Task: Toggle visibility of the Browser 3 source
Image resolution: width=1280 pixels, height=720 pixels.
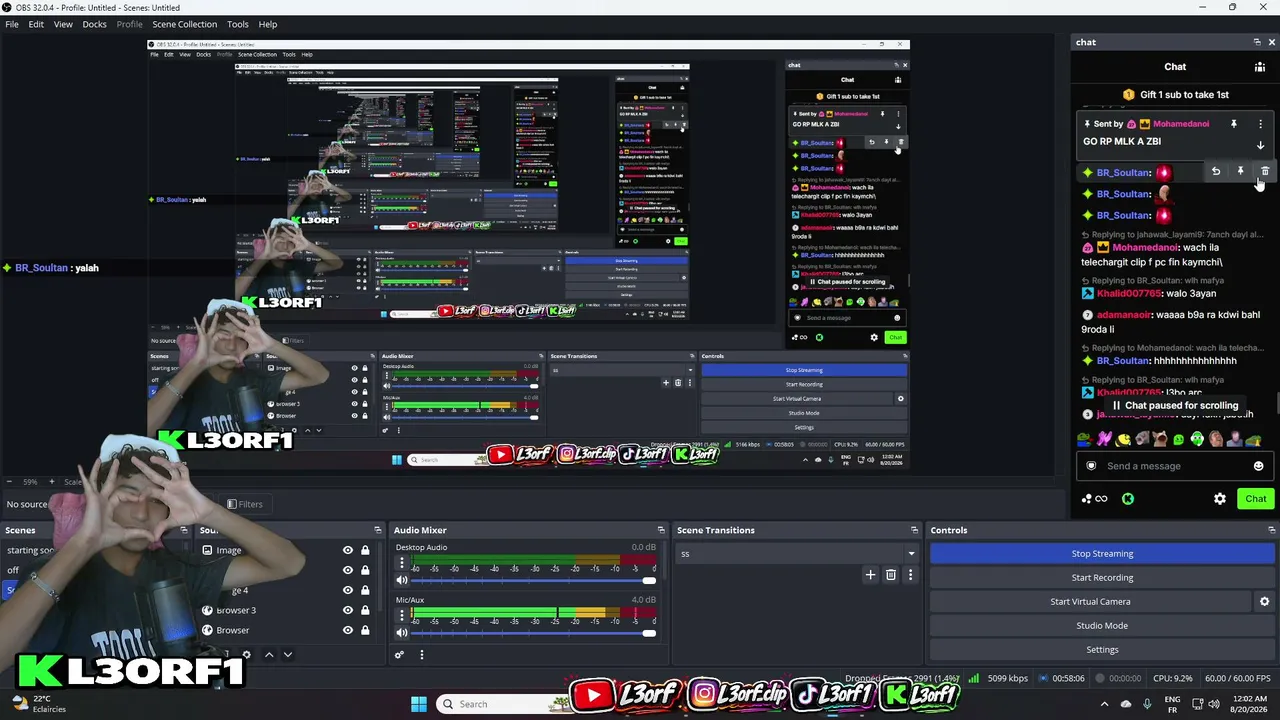Action: click(x=348, y=610)
